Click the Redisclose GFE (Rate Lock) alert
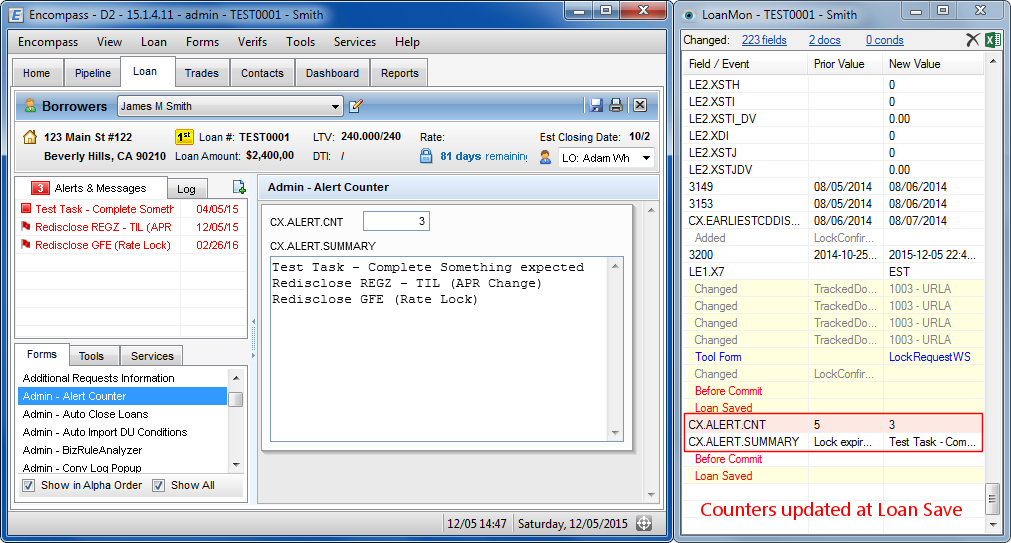 tap(131, 245)
